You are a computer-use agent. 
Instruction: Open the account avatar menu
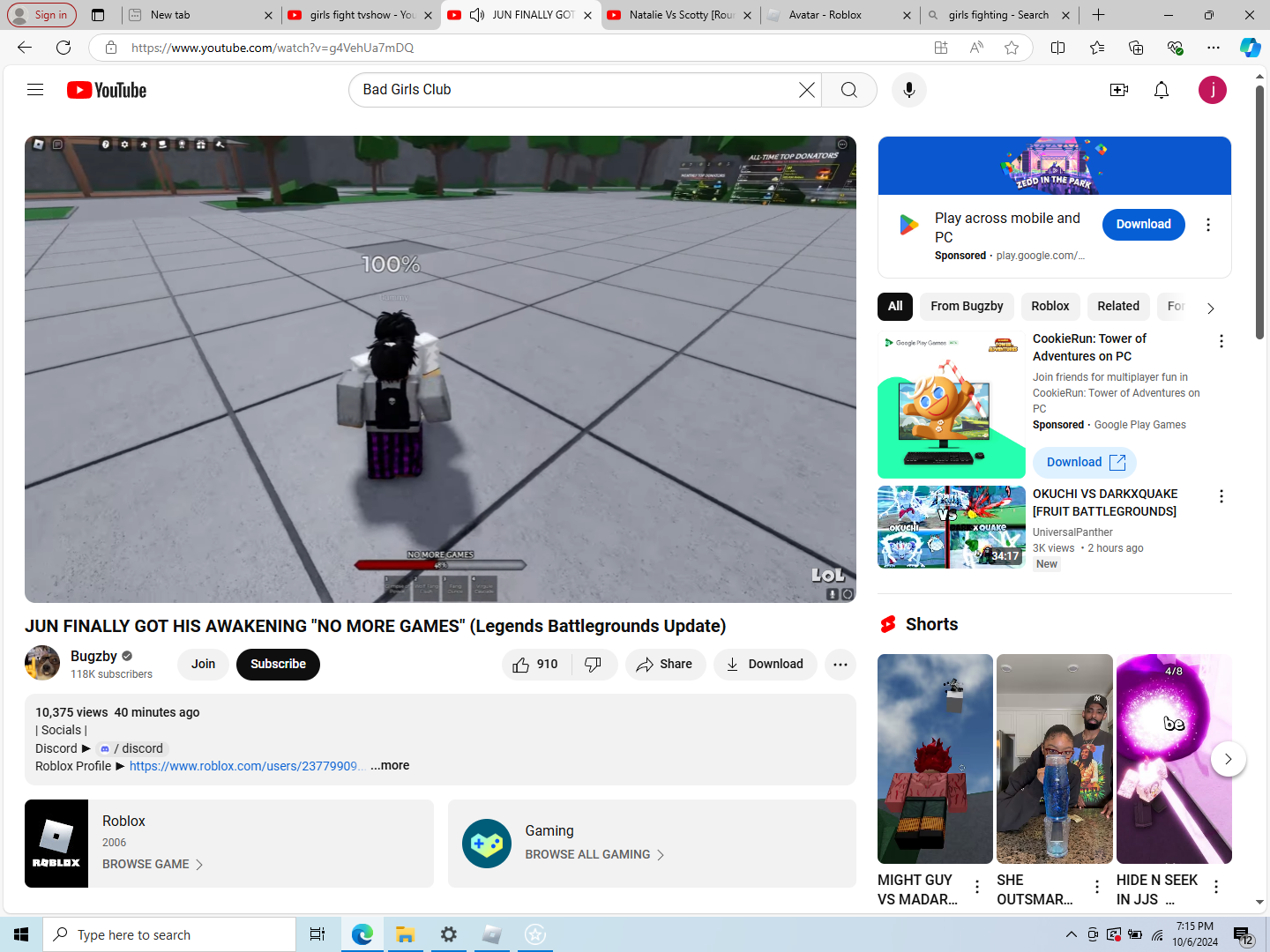click(x=1213, y=90)
